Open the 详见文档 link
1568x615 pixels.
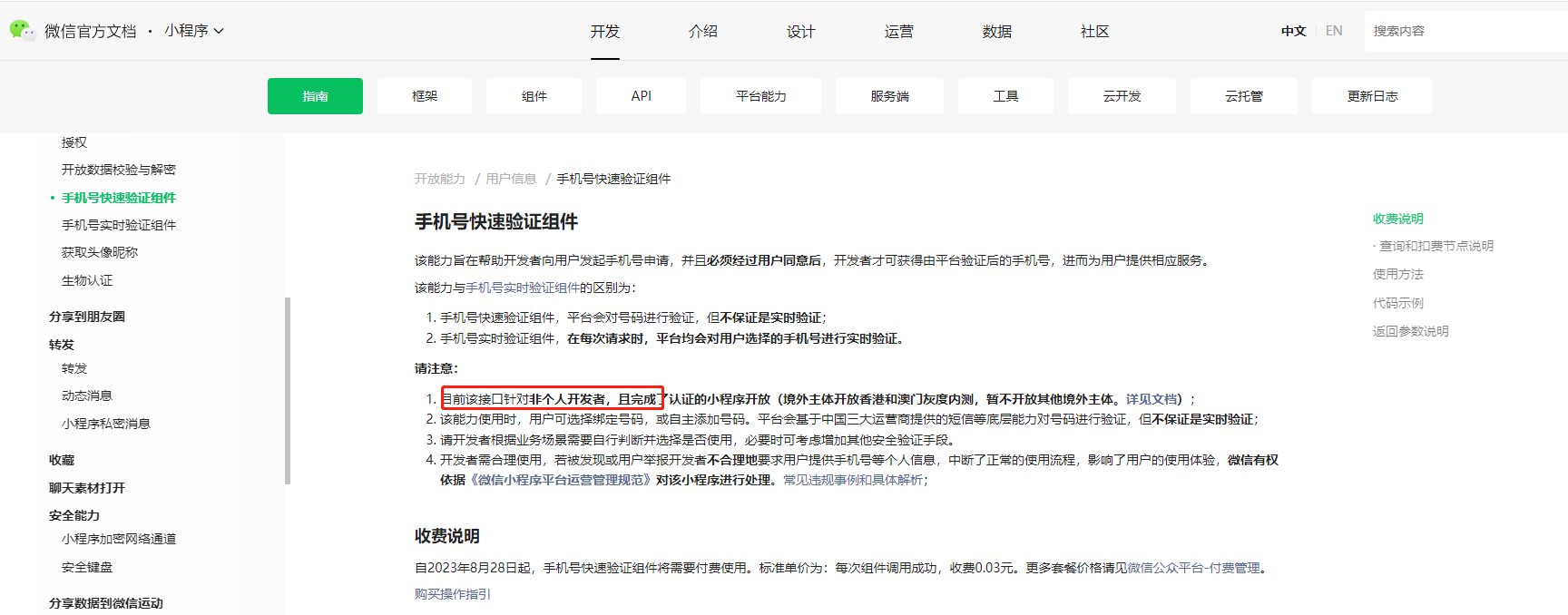1151,399
